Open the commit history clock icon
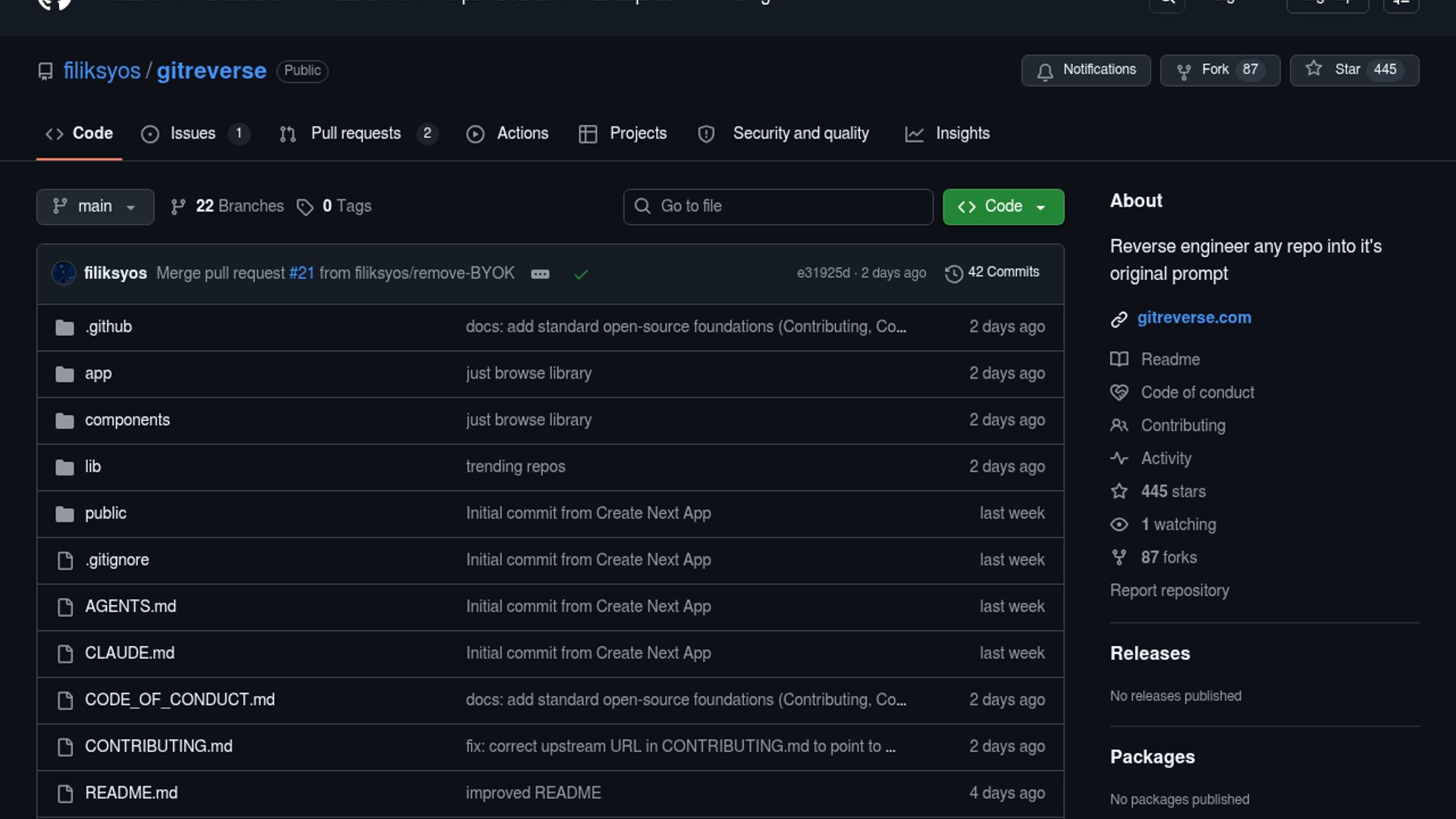The width and height of the screenshot is (1456, 819). tap(953, 274)
